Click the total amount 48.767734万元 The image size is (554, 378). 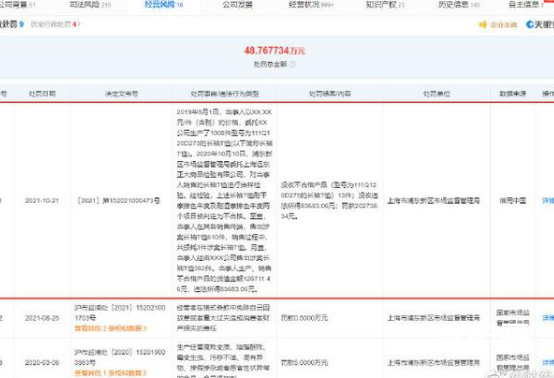pyautogui.click(x=275, y=51)
